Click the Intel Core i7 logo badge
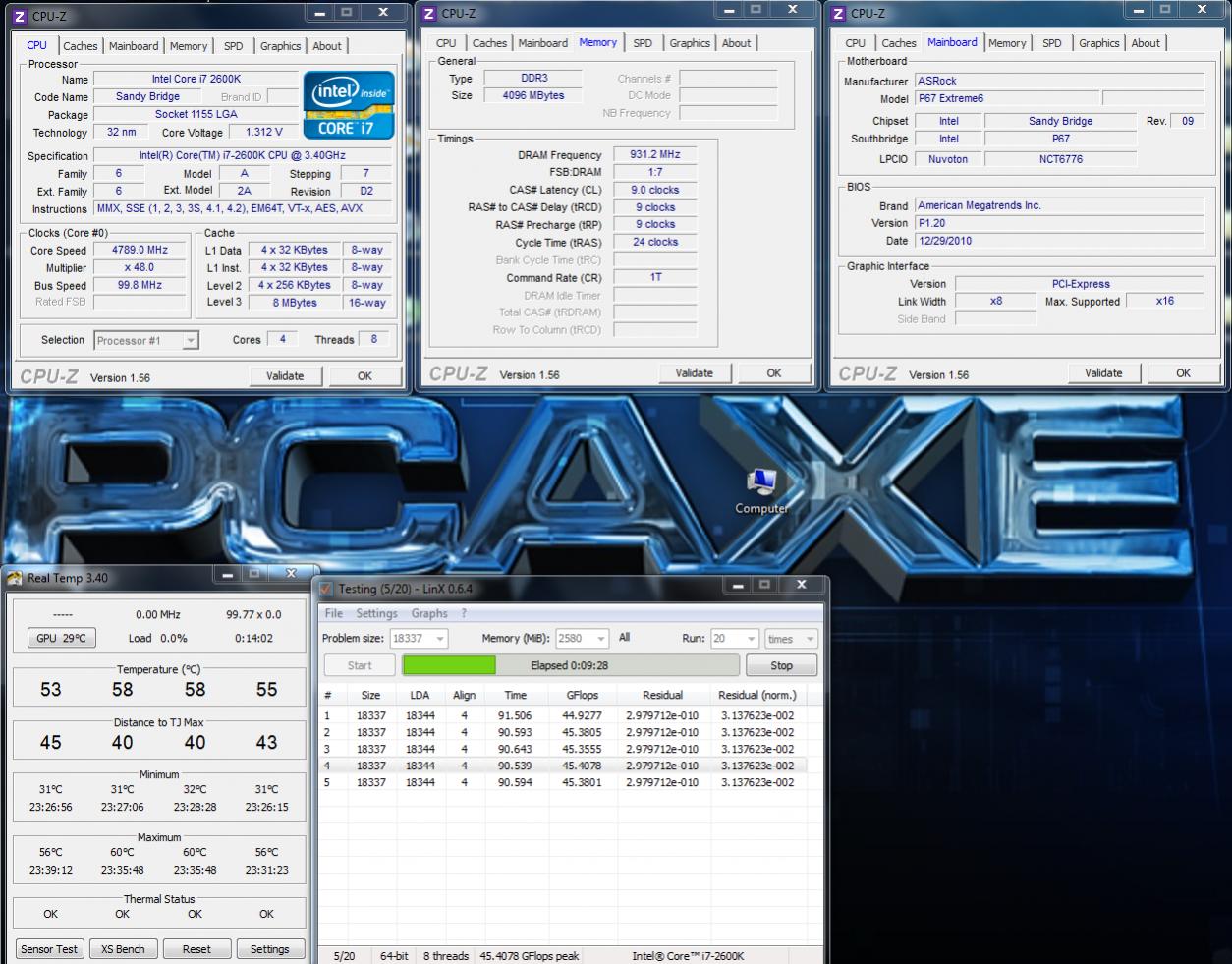 [349, 104]
